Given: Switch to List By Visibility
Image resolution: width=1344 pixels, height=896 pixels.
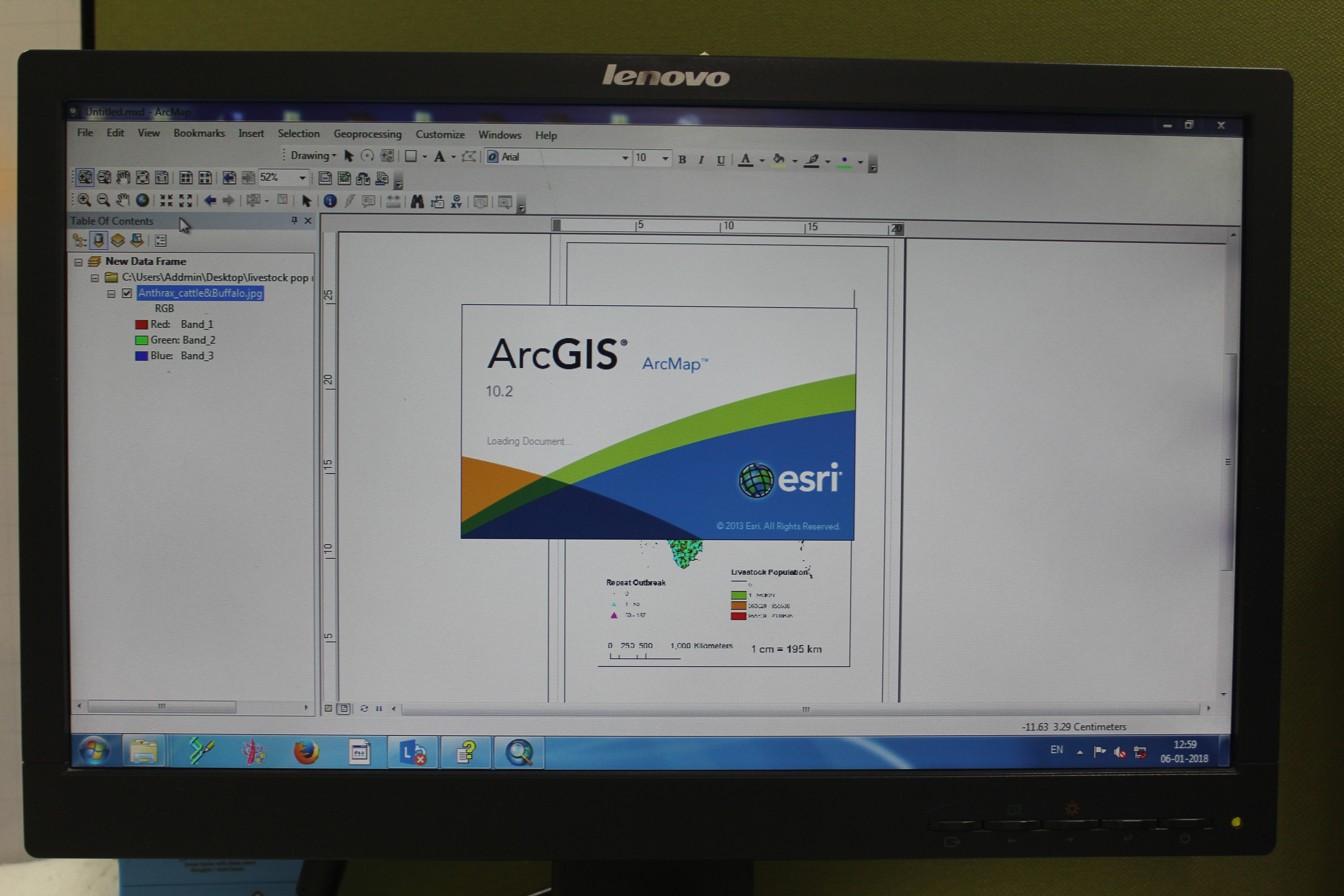Looking at the screenshot, I should (x=118, y=241).
